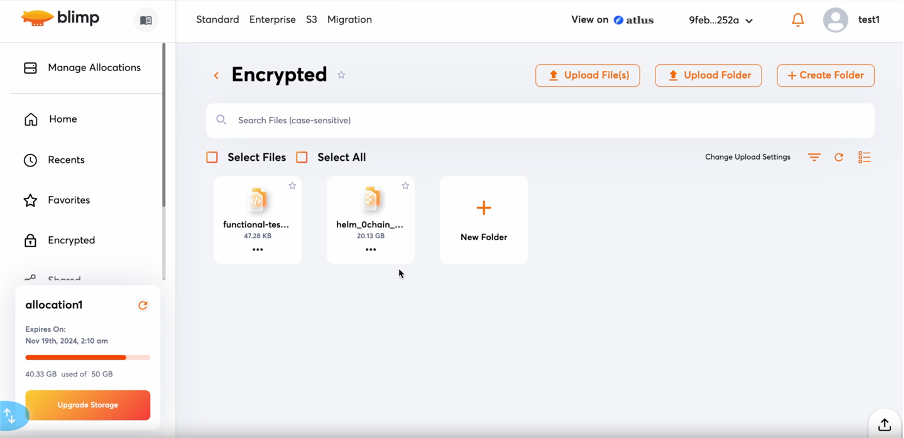Click the refresh files icon

pyautogui.click(x=839, y=157)
